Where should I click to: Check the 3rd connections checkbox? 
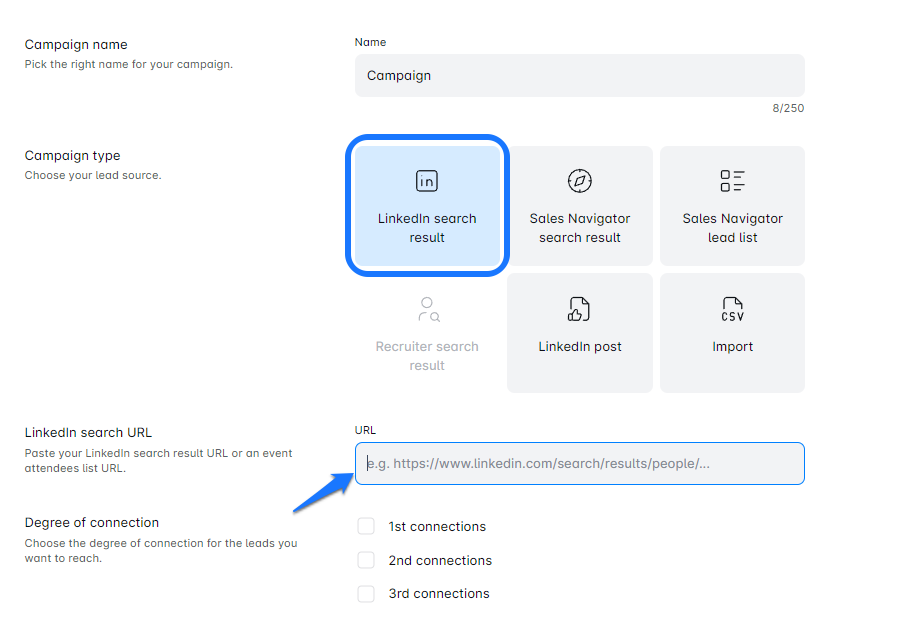click(366, 594)
